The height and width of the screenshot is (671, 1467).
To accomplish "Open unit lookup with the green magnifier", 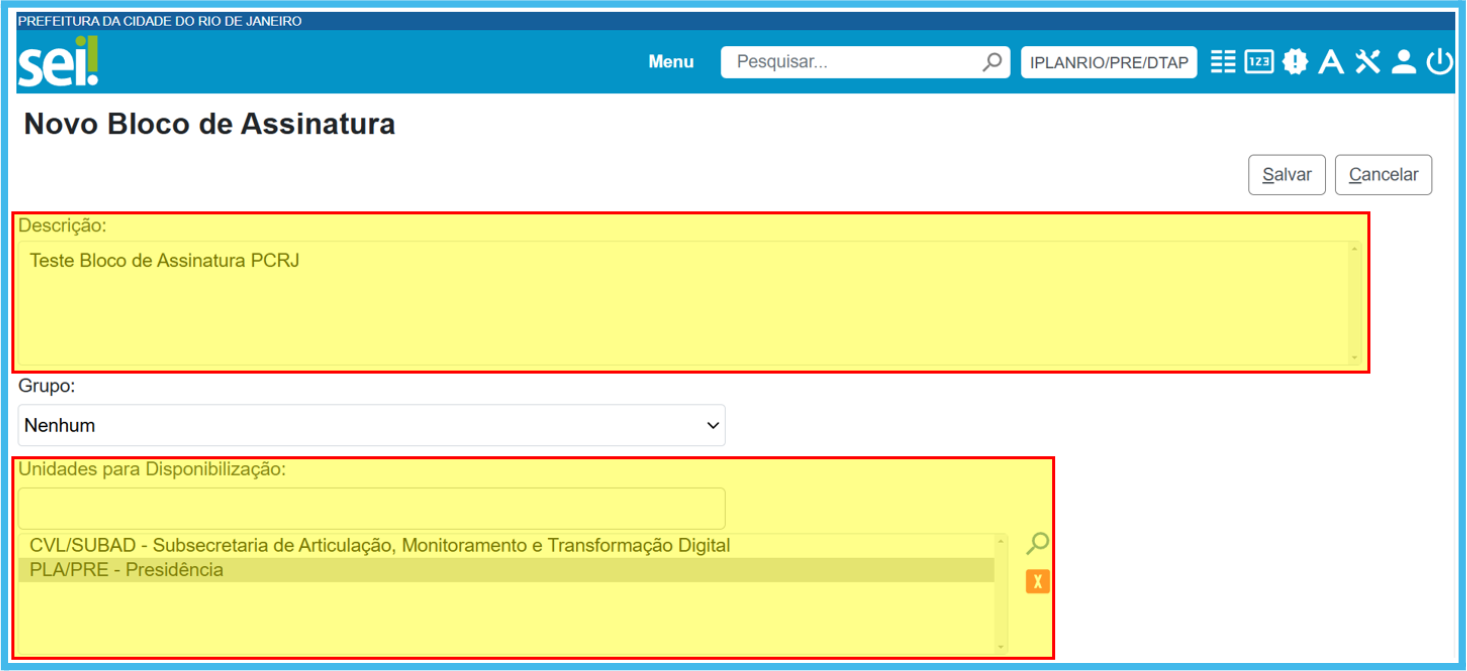I will click(x=1037, y=544).
